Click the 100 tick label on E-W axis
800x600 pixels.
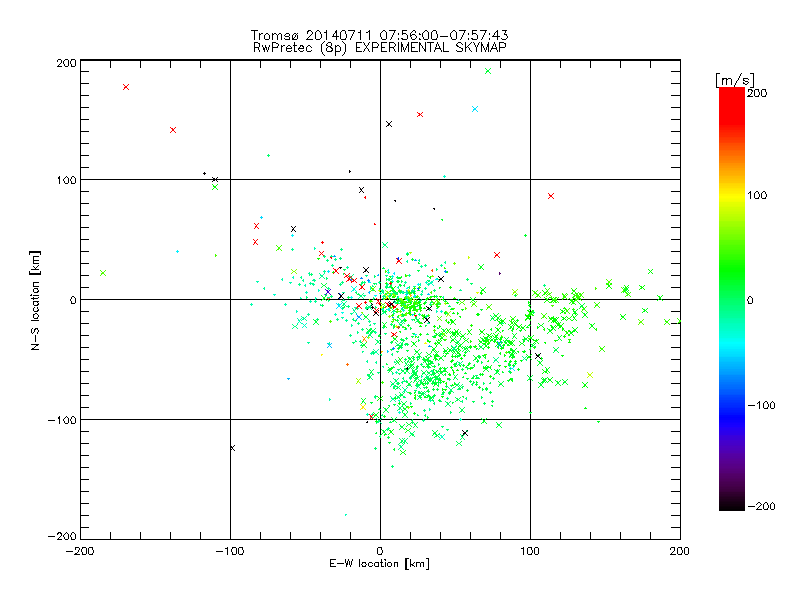click(530, 551)
